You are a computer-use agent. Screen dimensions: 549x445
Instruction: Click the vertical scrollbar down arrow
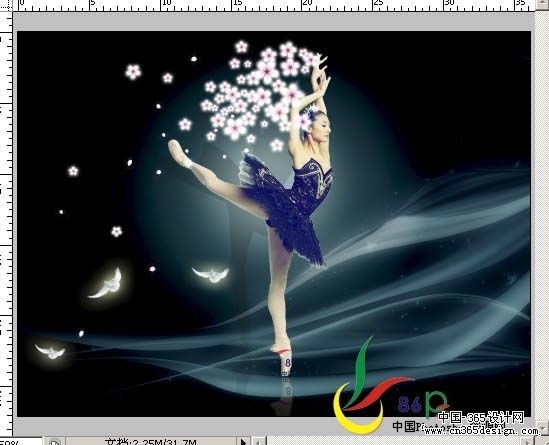click(543, 428)
